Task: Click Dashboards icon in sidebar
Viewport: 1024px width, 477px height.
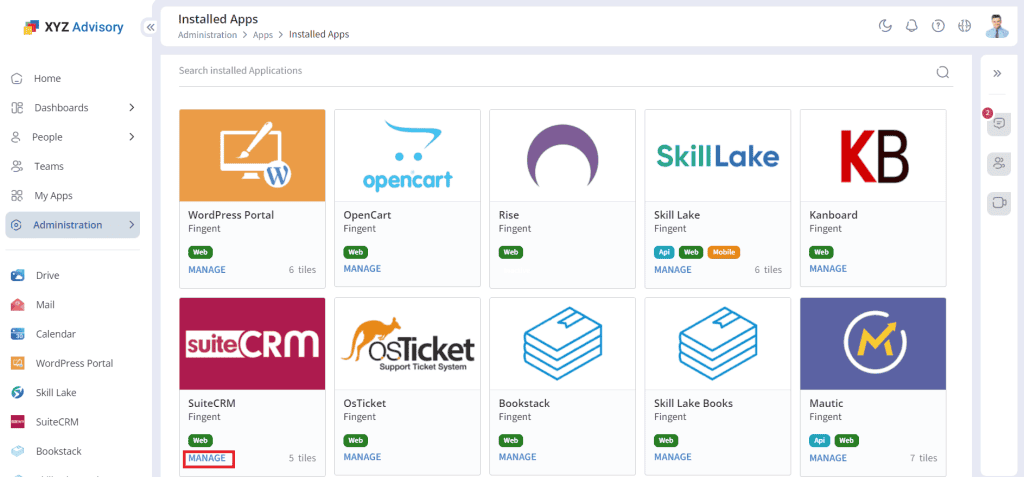Action: [18, 108]
